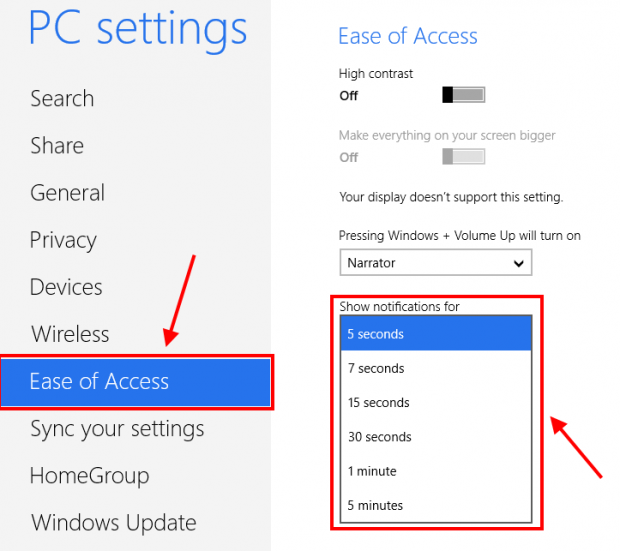Select 30 seconds in dropdown list
The height and width of the screenshot is (551, 620).
click(436, 437)
